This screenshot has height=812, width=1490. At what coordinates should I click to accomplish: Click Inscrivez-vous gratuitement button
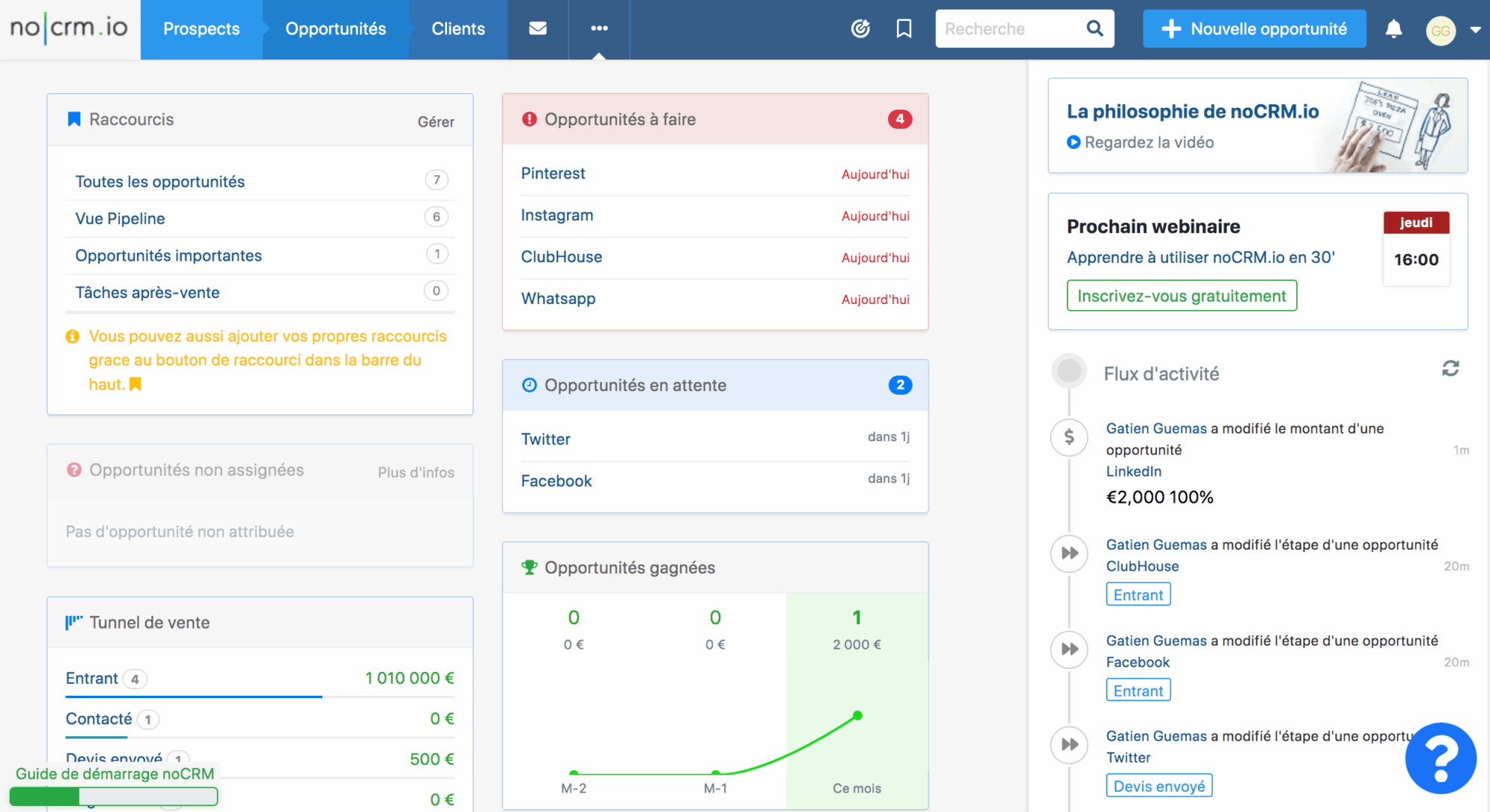tap(1181, 296)
